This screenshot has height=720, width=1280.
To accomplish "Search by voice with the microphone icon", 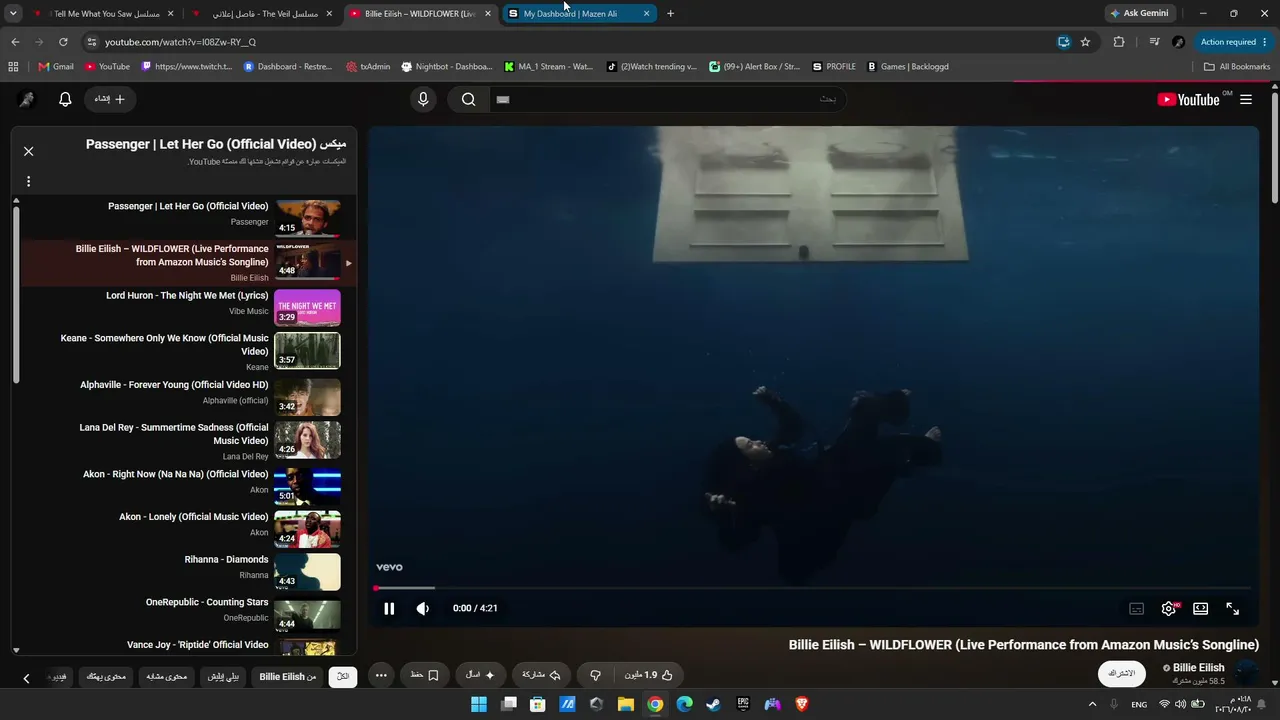I will 423,99.
